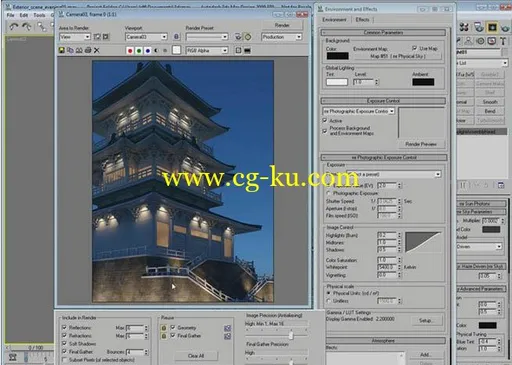Toggle the red channel button
The image size is (512, 365).
pyautogui.click(x=130, y=51)
